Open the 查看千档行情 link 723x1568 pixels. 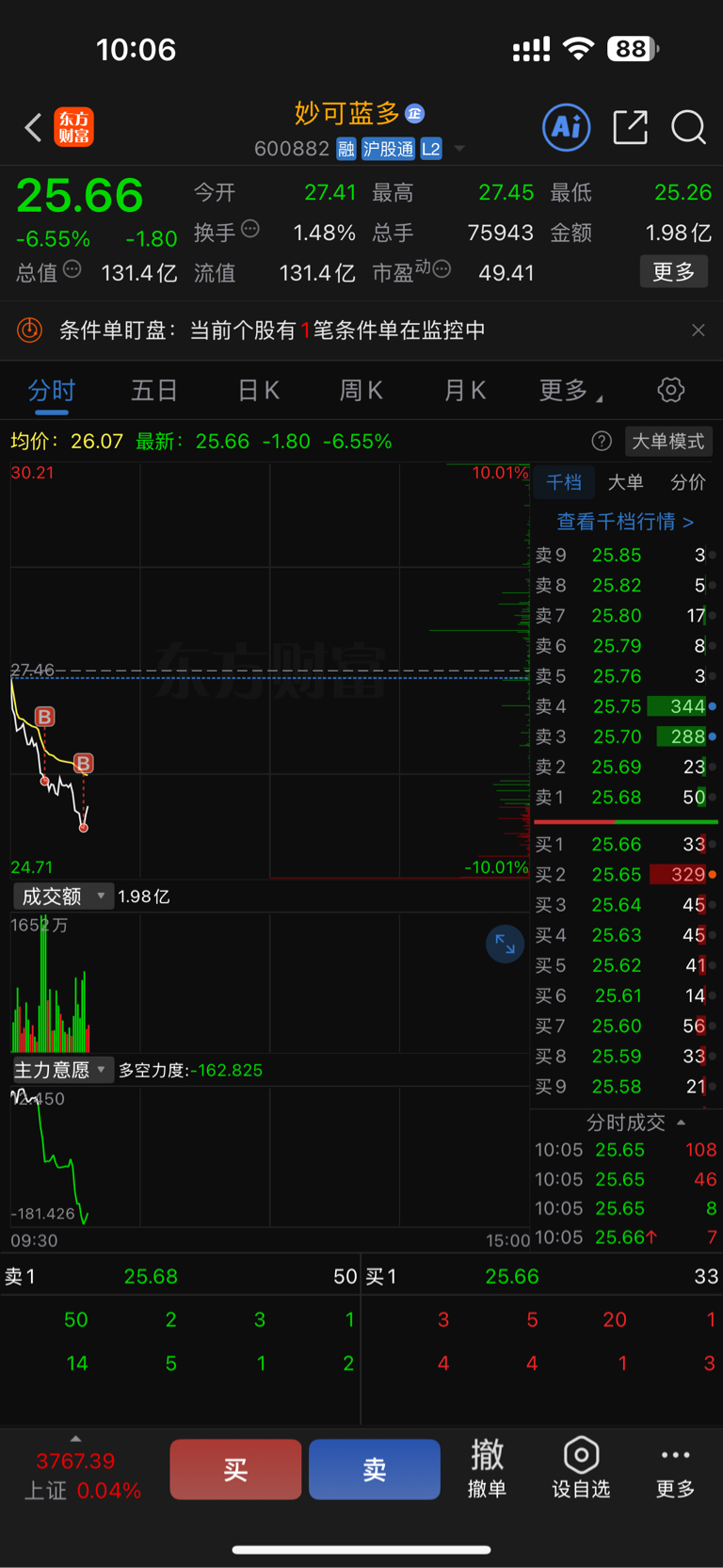tap(625, 521)
